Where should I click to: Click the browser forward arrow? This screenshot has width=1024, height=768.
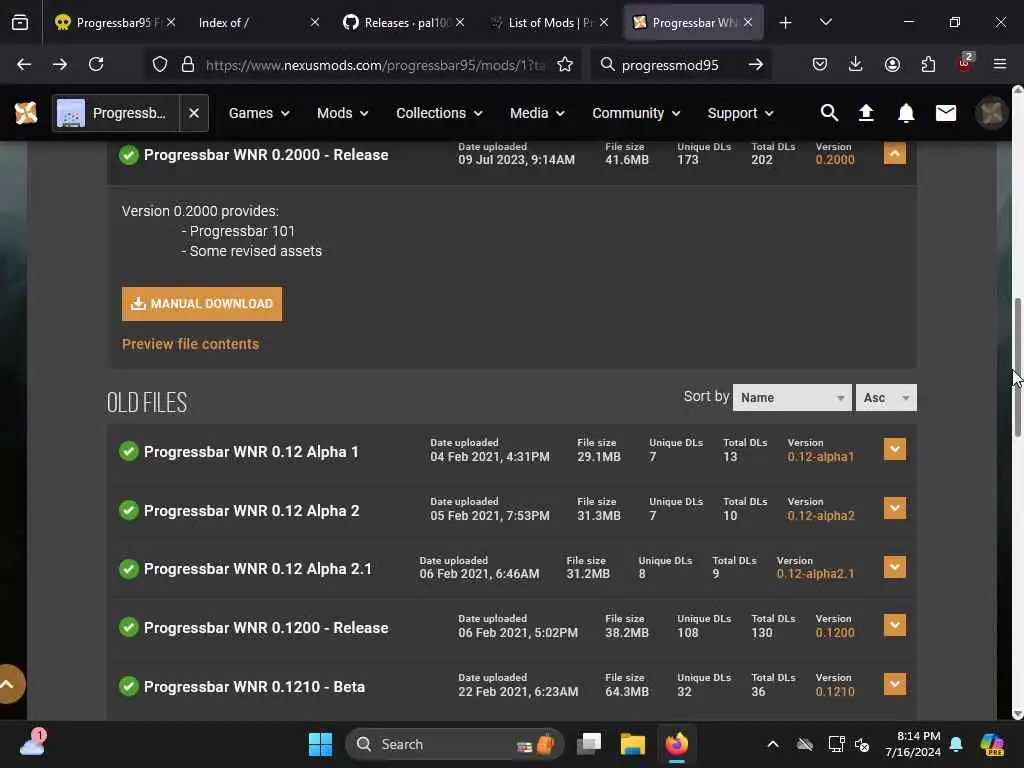click(x=59, y=64)
